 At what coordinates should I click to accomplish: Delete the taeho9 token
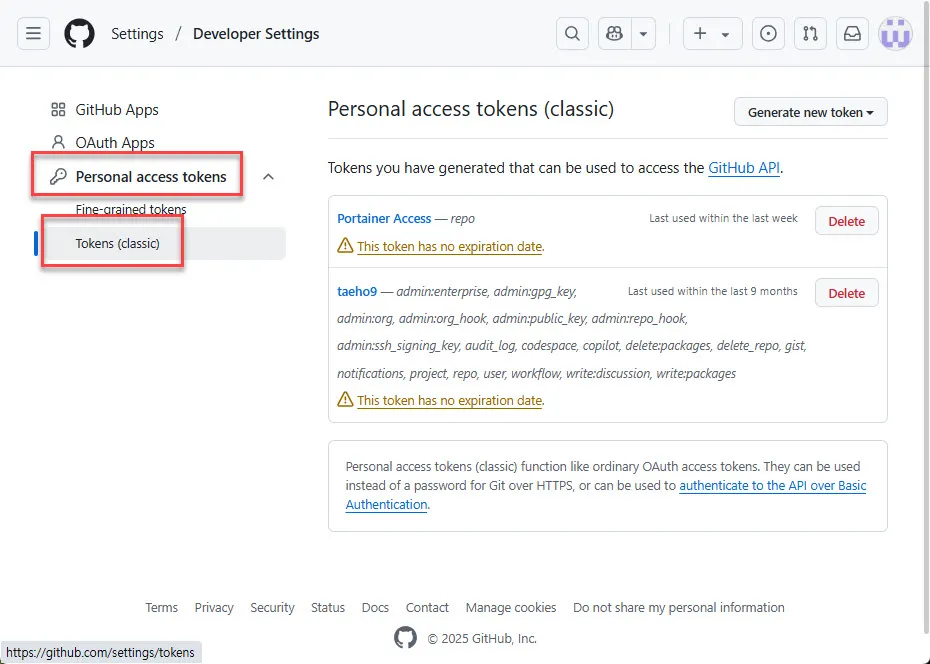(x=846, y=293)
